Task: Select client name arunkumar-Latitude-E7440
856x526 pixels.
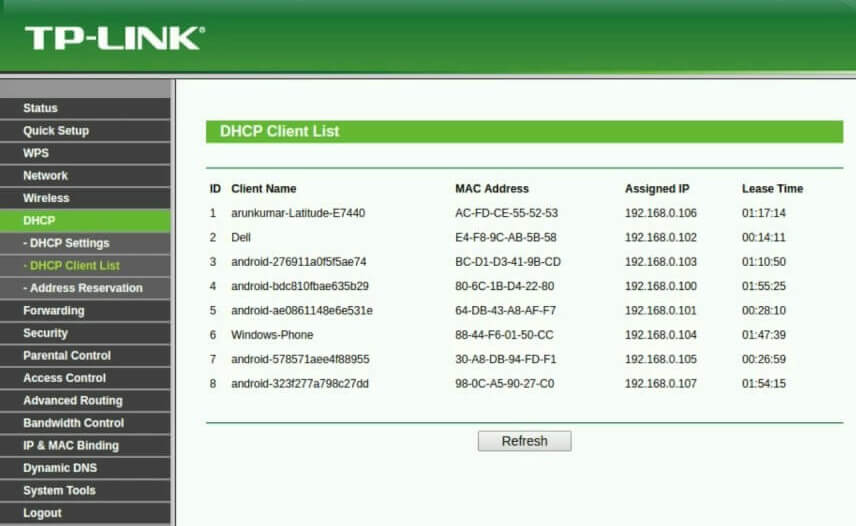Action: click(298, 213)
